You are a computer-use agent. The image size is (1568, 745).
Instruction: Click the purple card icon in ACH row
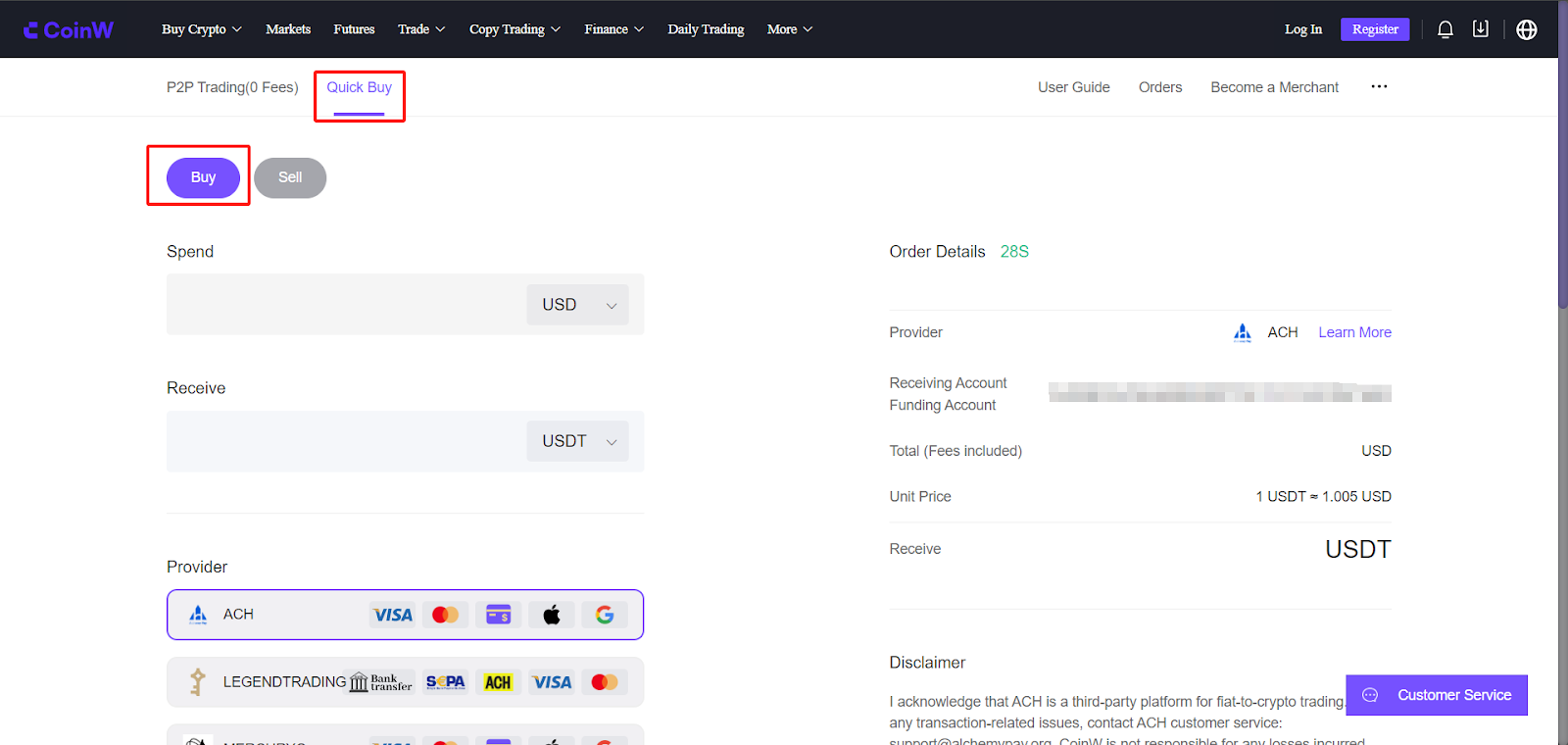(499, 615)
